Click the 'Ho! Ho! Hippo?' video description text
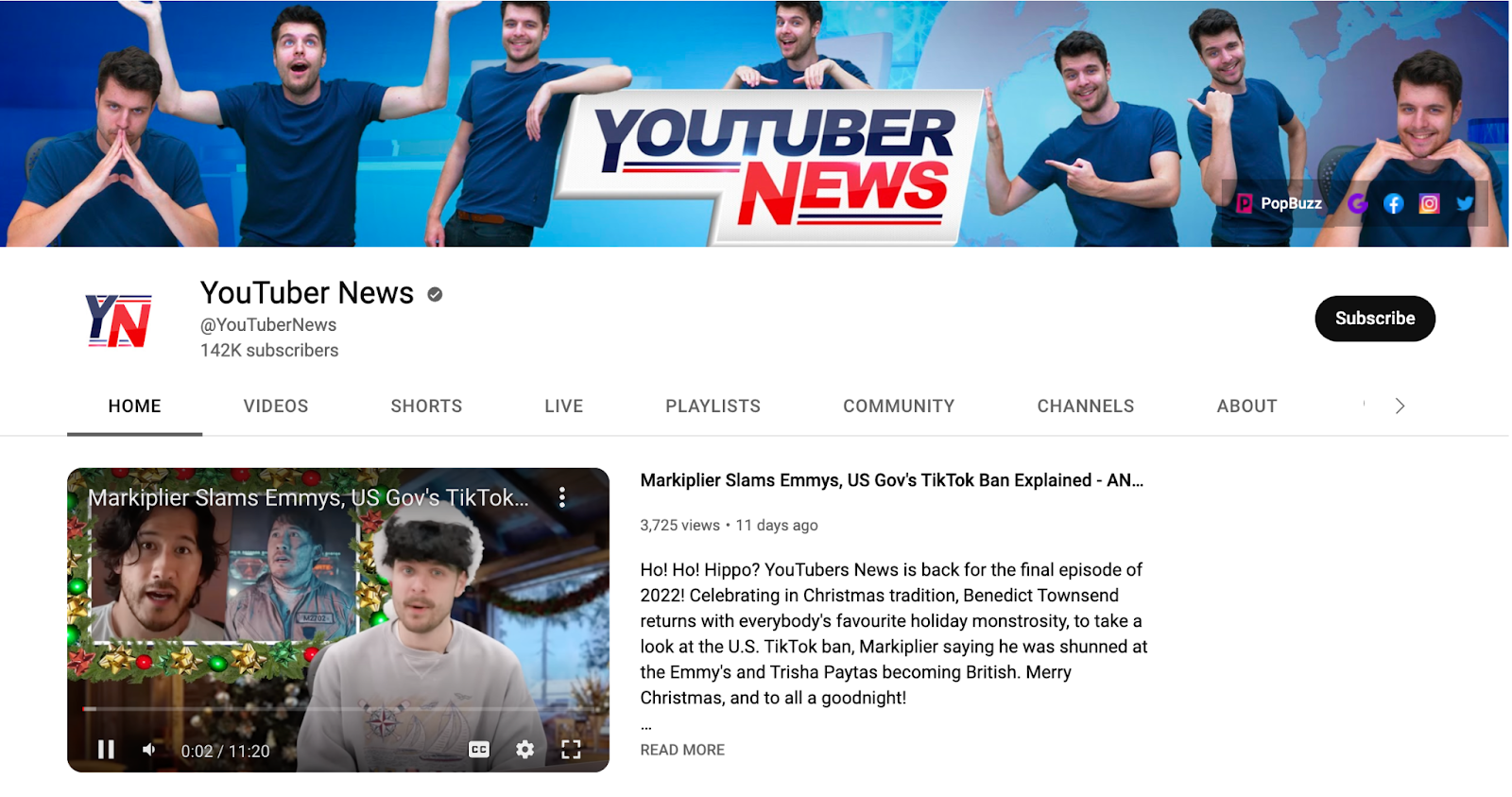This screenshot has width=1512, height=797. (893, 633)
